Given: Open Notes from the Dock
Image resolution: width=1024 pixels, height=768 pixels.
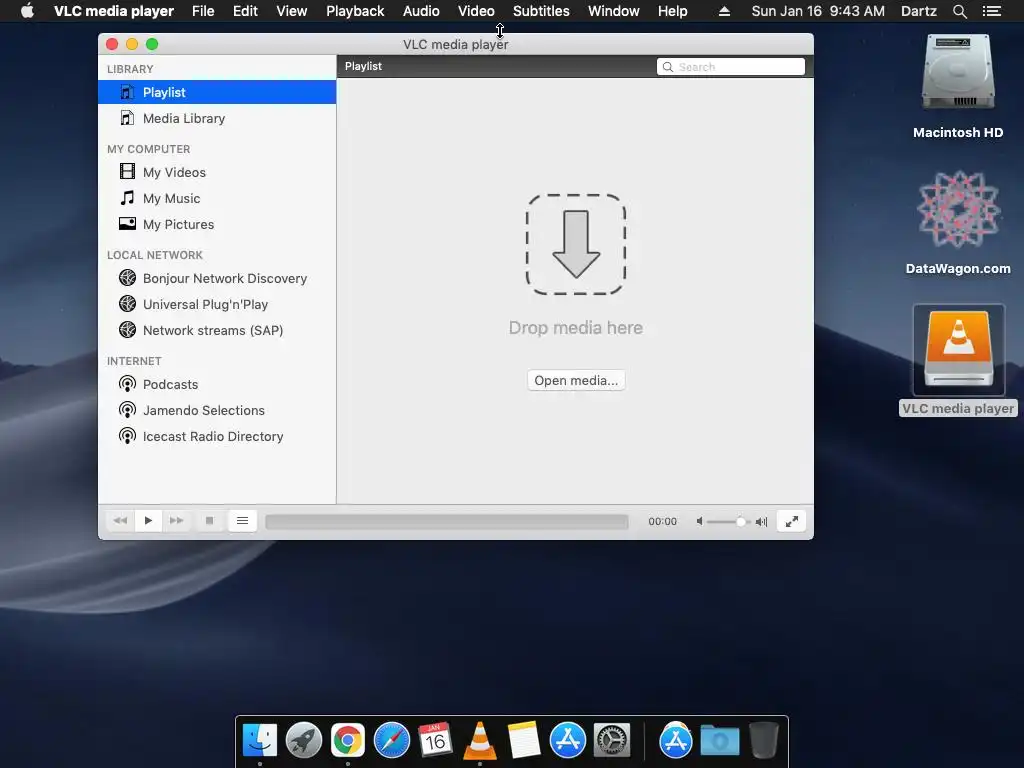Looking at the screenshot, I should (x=524, y=740).
